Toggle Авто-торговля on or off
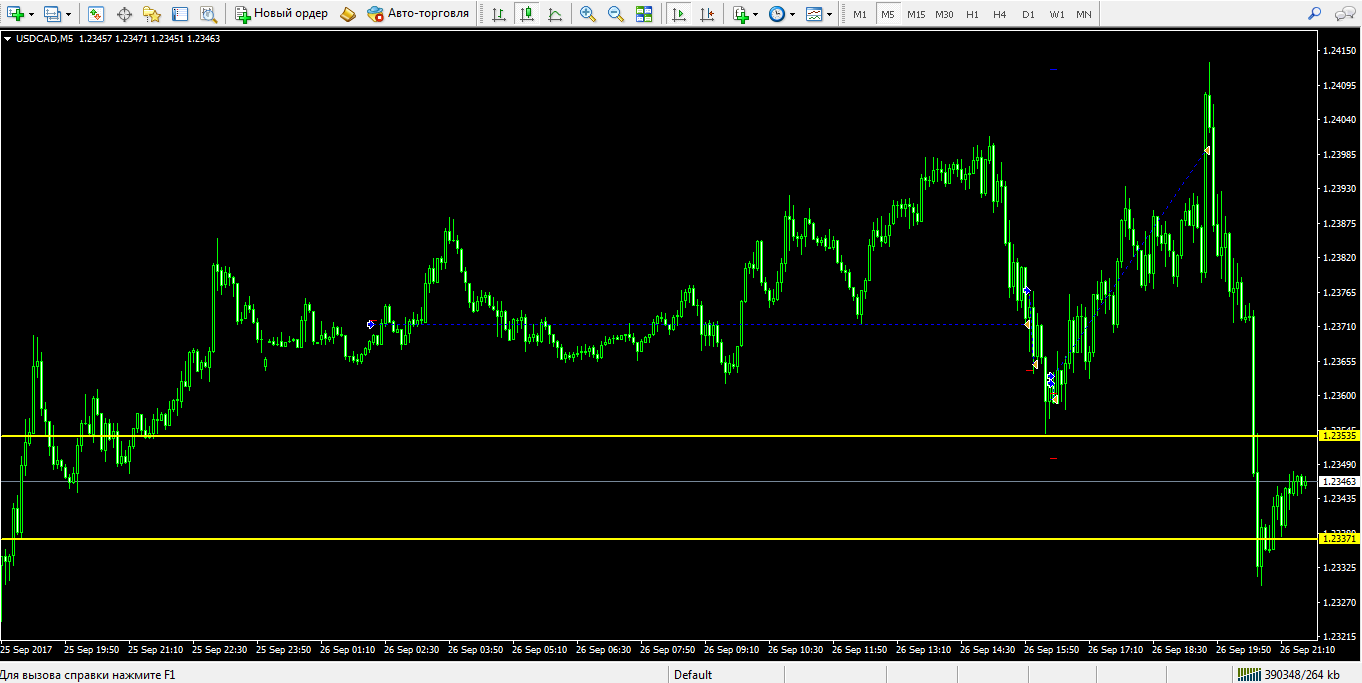Viewport: 1362px width, 683px height. [417, 14]
